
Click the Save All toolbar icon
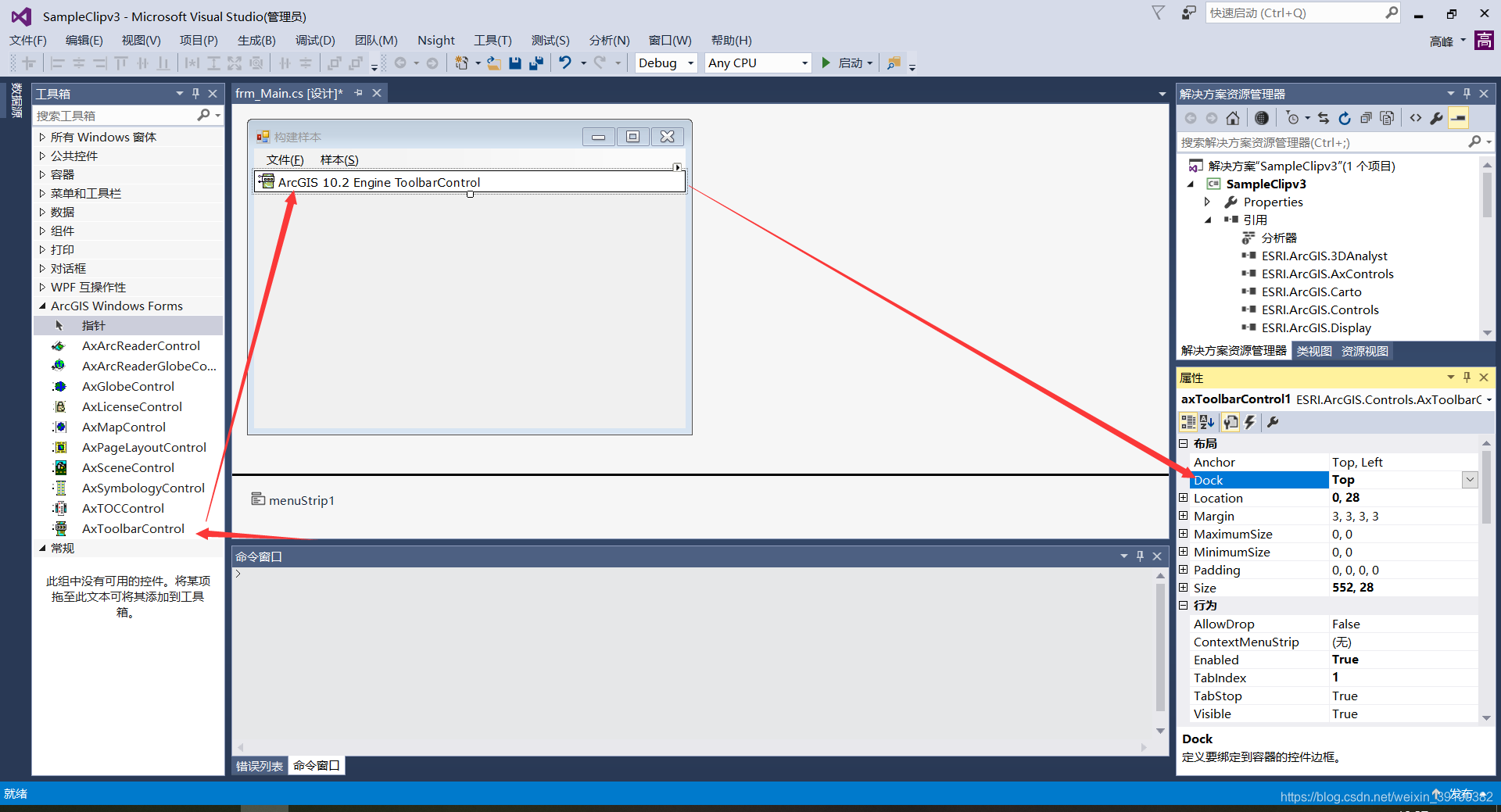536,63
